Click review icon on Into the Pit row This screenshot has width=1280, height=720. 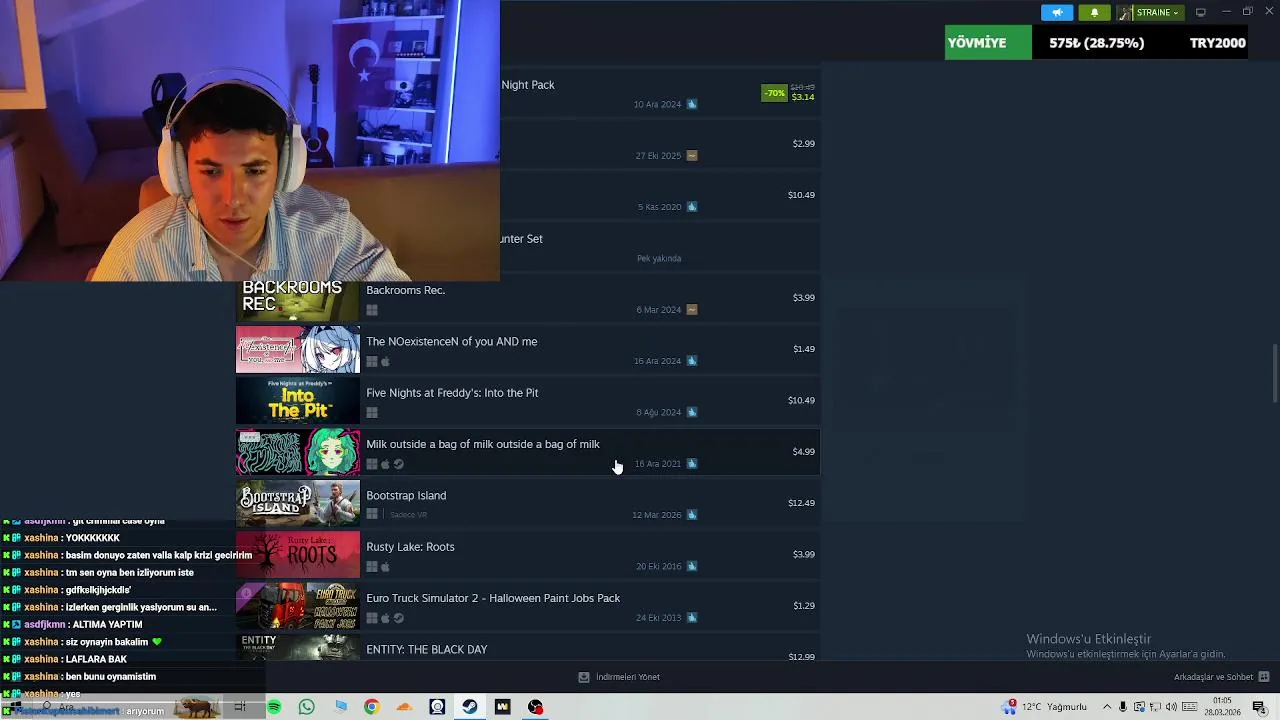(692, 412)
